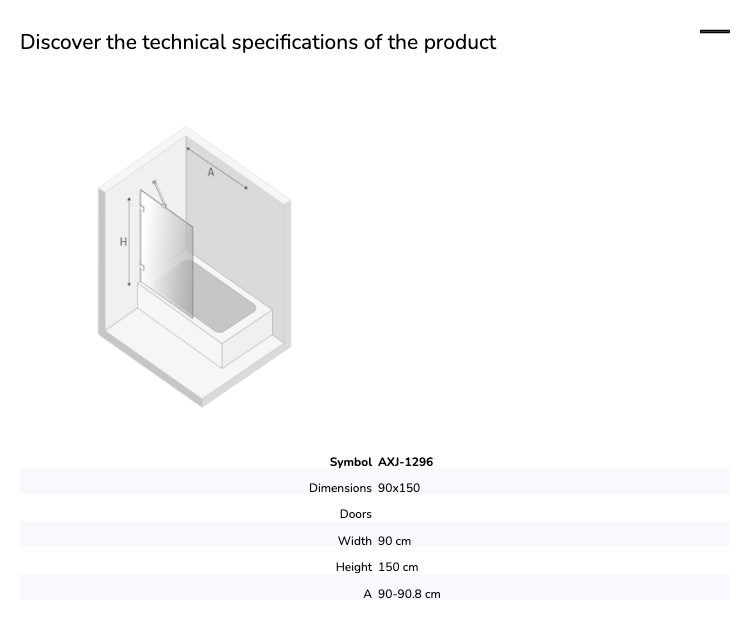This screenshot has height=620, width=750.
Task: Click the Width row label
Action: coord(354,541)
